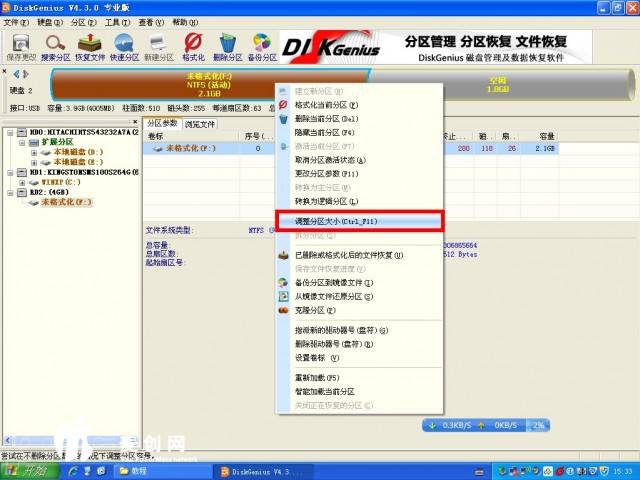Expand the 本地磁盘 (D:) tree node
The image size is (640, 480).
click(33, 152)
